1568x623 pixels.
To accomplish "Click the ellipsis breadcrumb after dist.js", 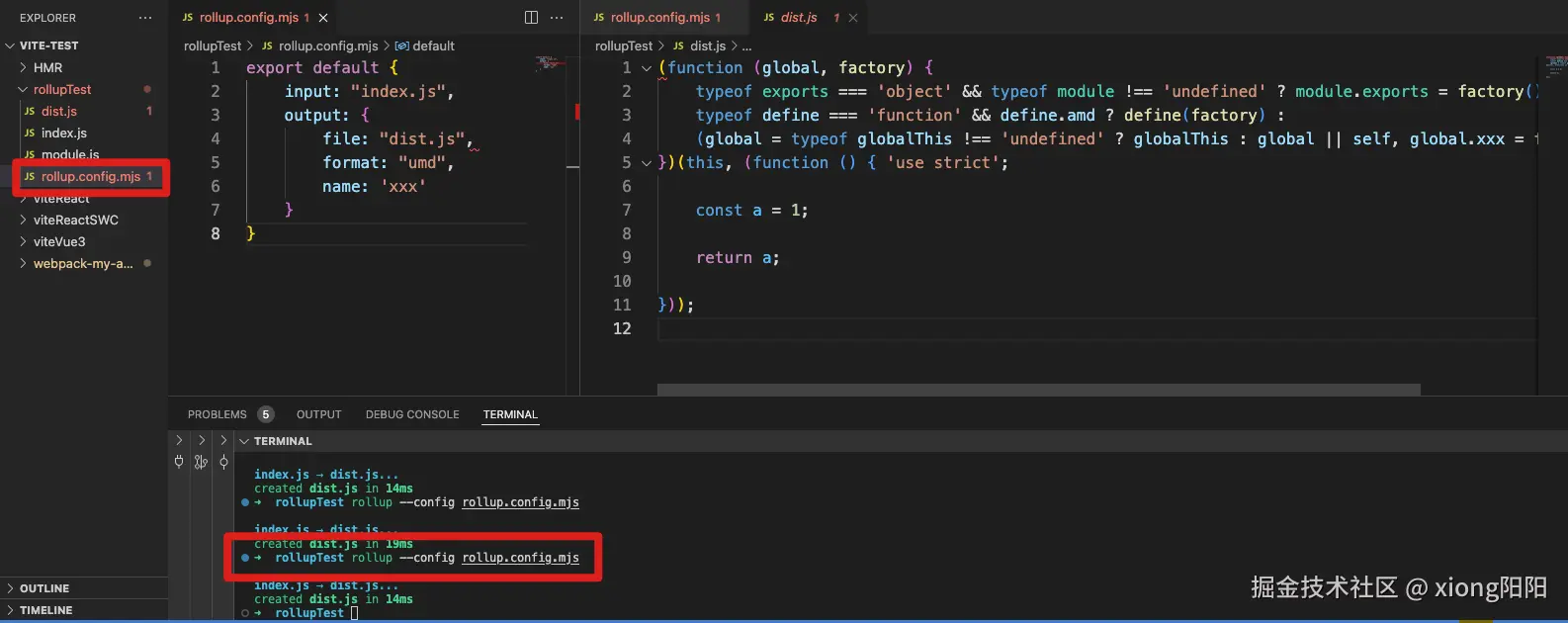I will (x=746, y=46).
